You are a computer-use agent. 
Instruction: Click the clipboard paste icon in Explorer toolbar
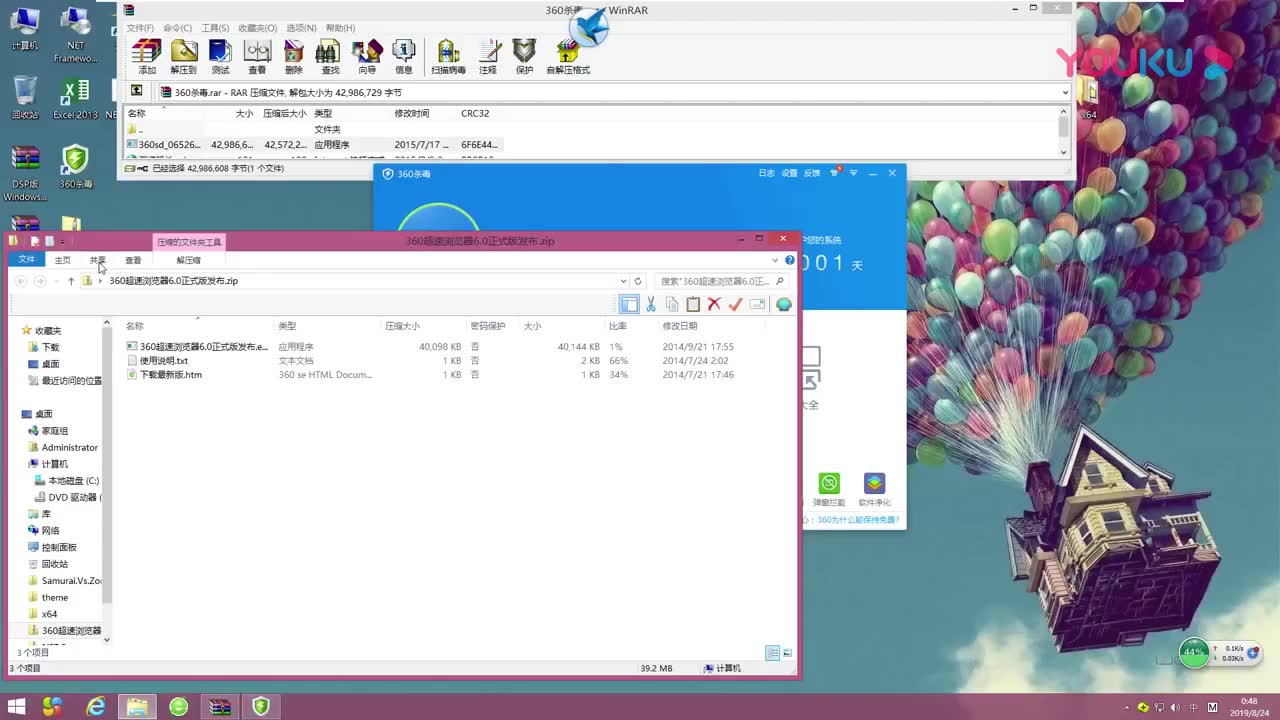[693, 304]
